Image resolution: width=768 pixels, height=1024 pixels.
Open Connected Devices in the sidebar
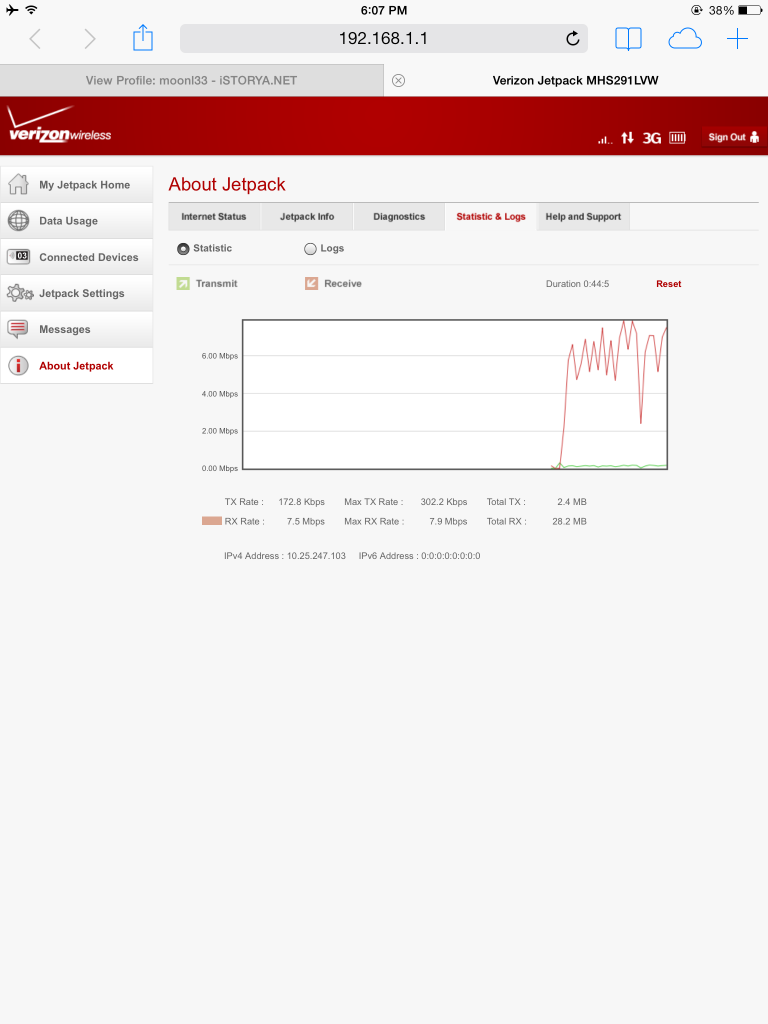click(88, 257)
